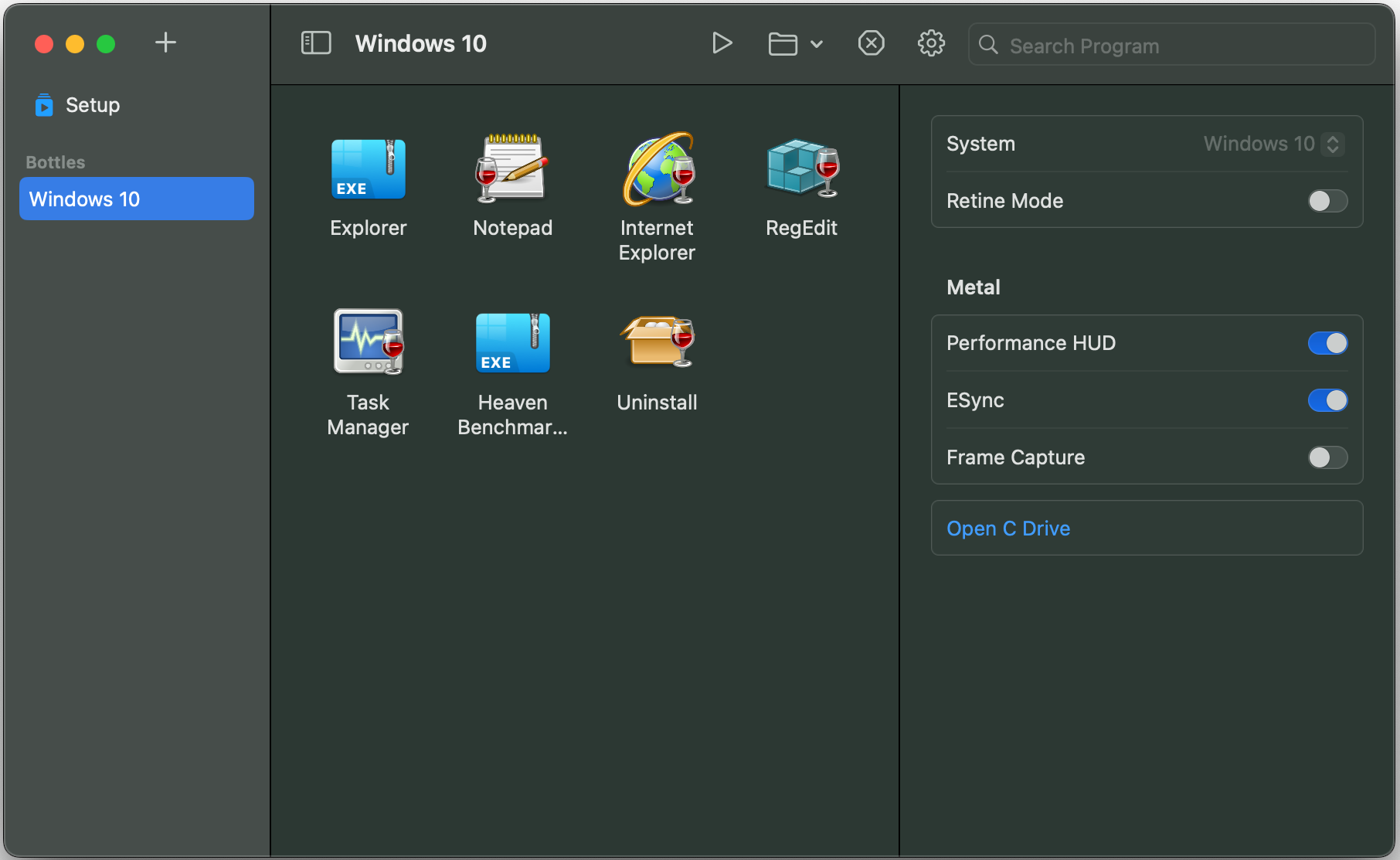Click the Run play button in toolbar
The height and width of the screenshot is (860, 1400).
[x=722, y=43]
